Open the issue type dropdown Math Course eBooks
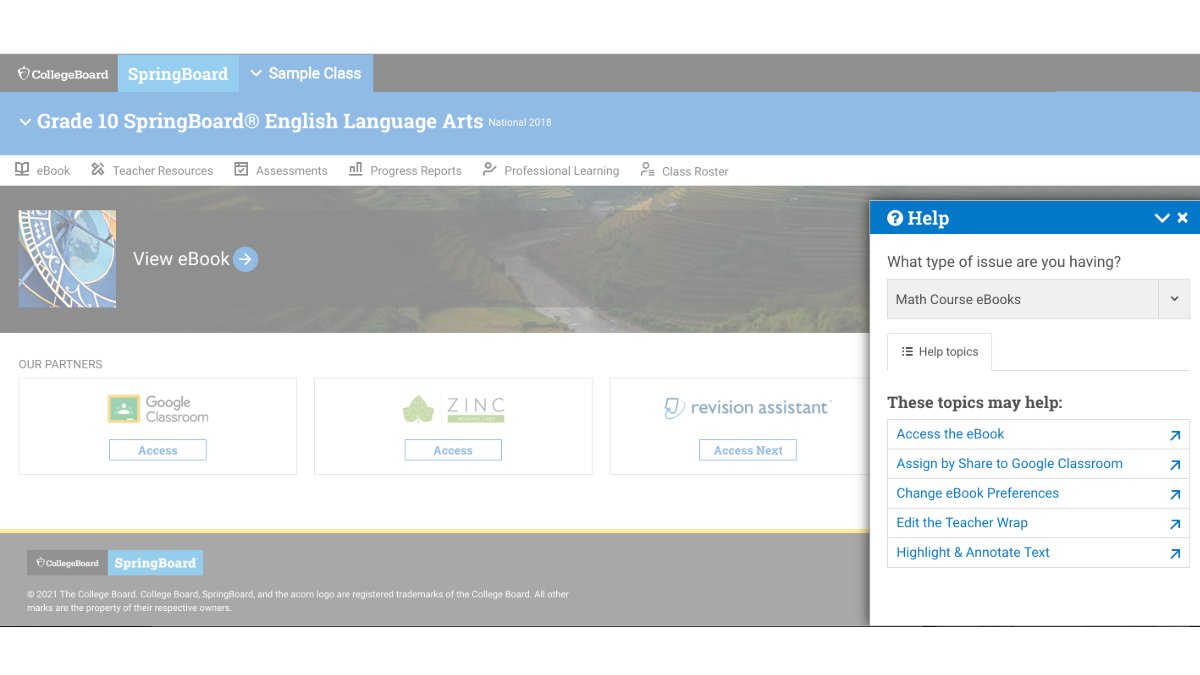The image size is (1200, 675). point(1038,299)
